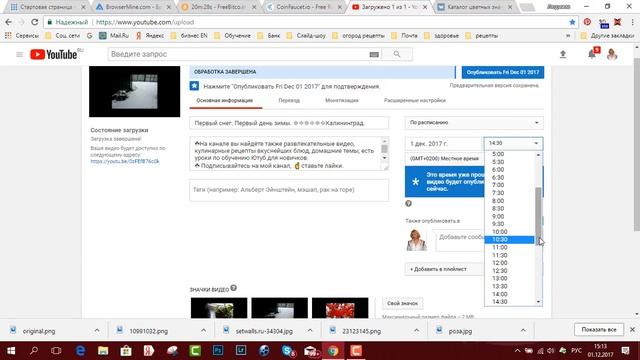The image size is (640, 360).
Task: Expand options for 23123145.png download
Action: 416,330
